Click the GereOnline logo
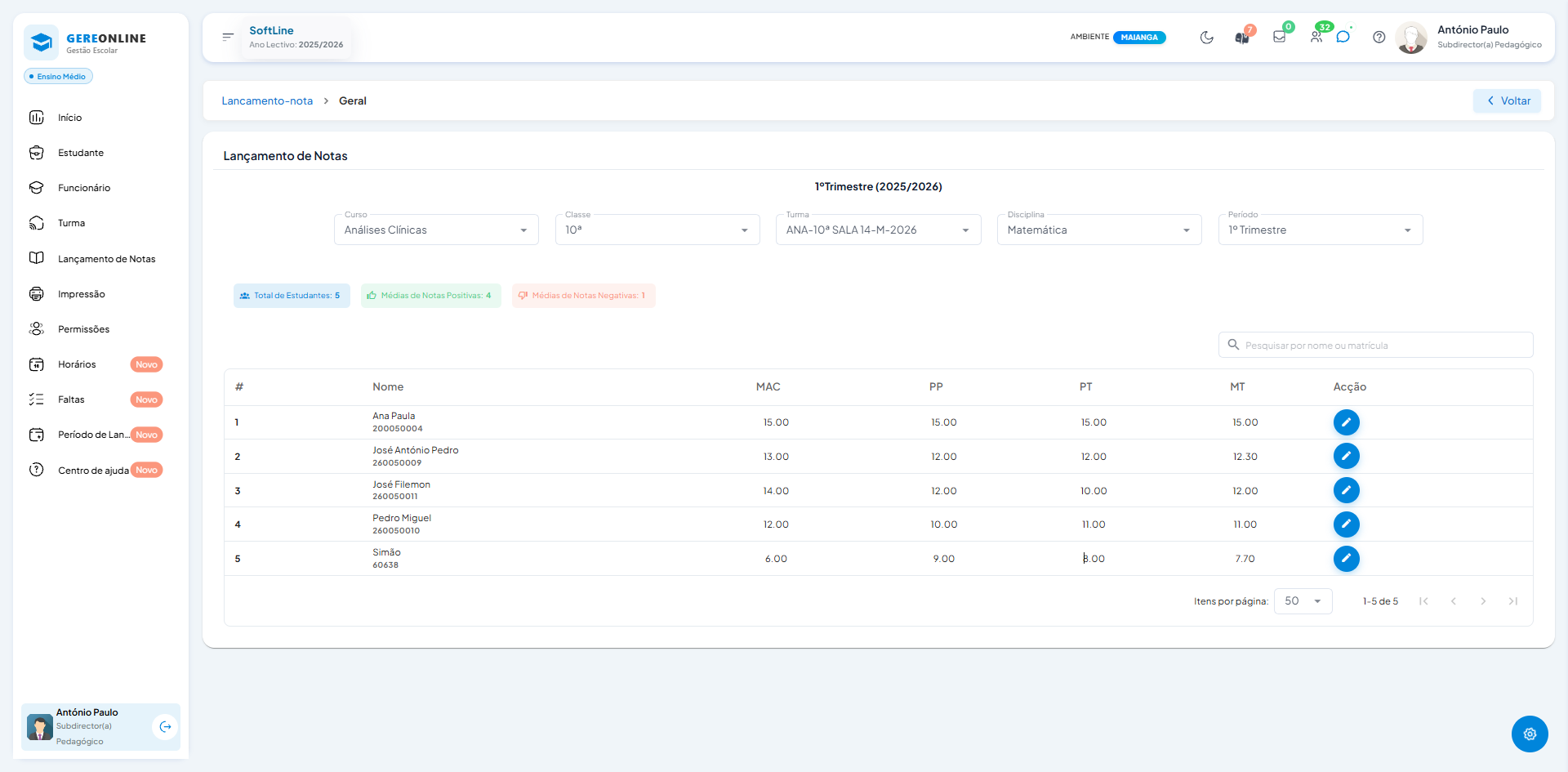 click(86, 42)
